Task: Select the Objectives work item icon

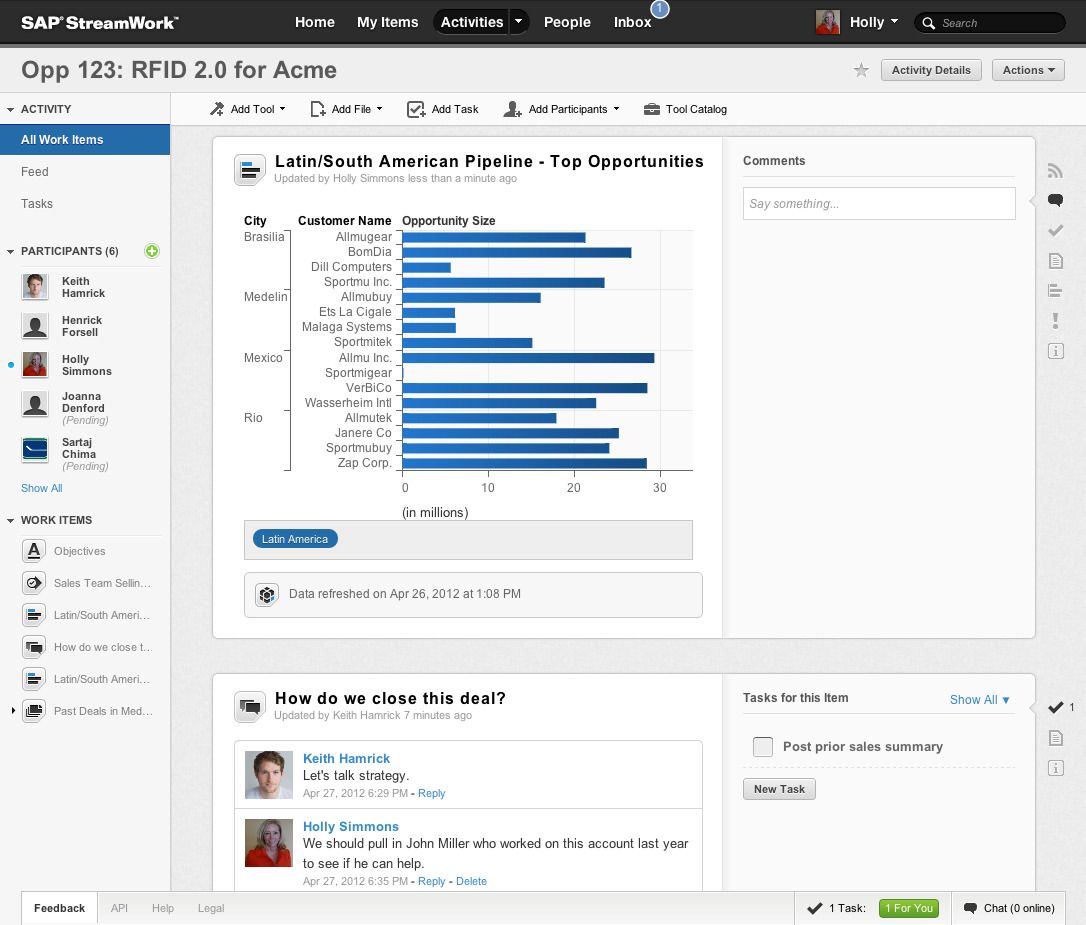Action: tap(34, 550)
